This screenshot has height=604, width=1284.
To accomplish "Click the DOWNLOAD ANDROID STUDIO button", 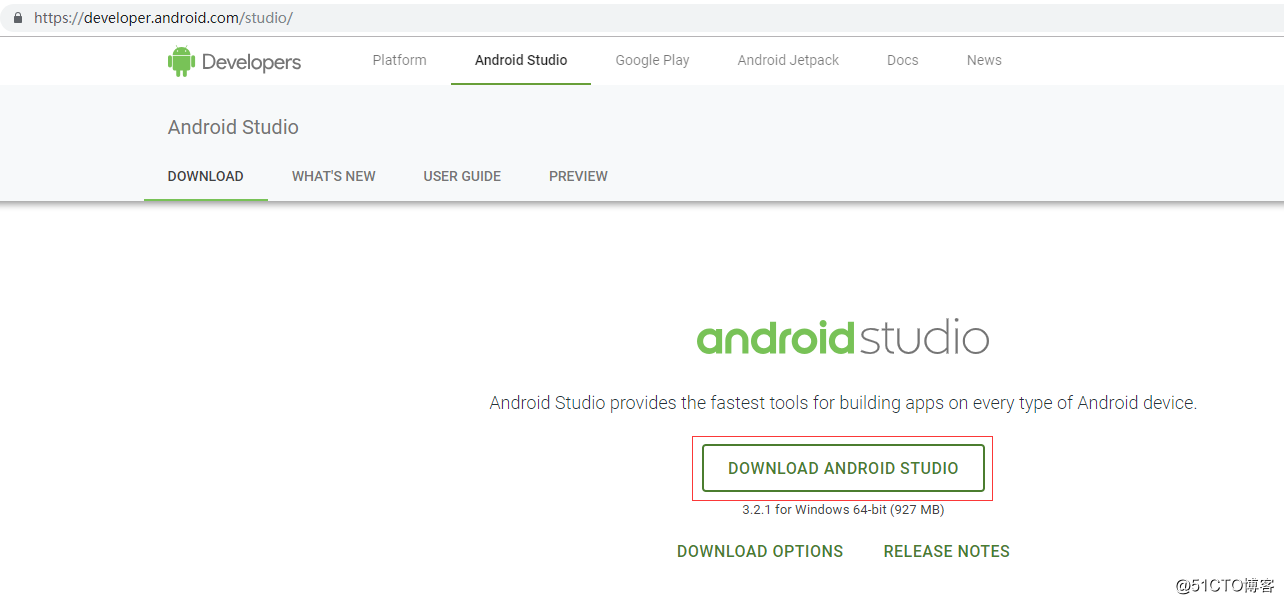I will point(843,468).
